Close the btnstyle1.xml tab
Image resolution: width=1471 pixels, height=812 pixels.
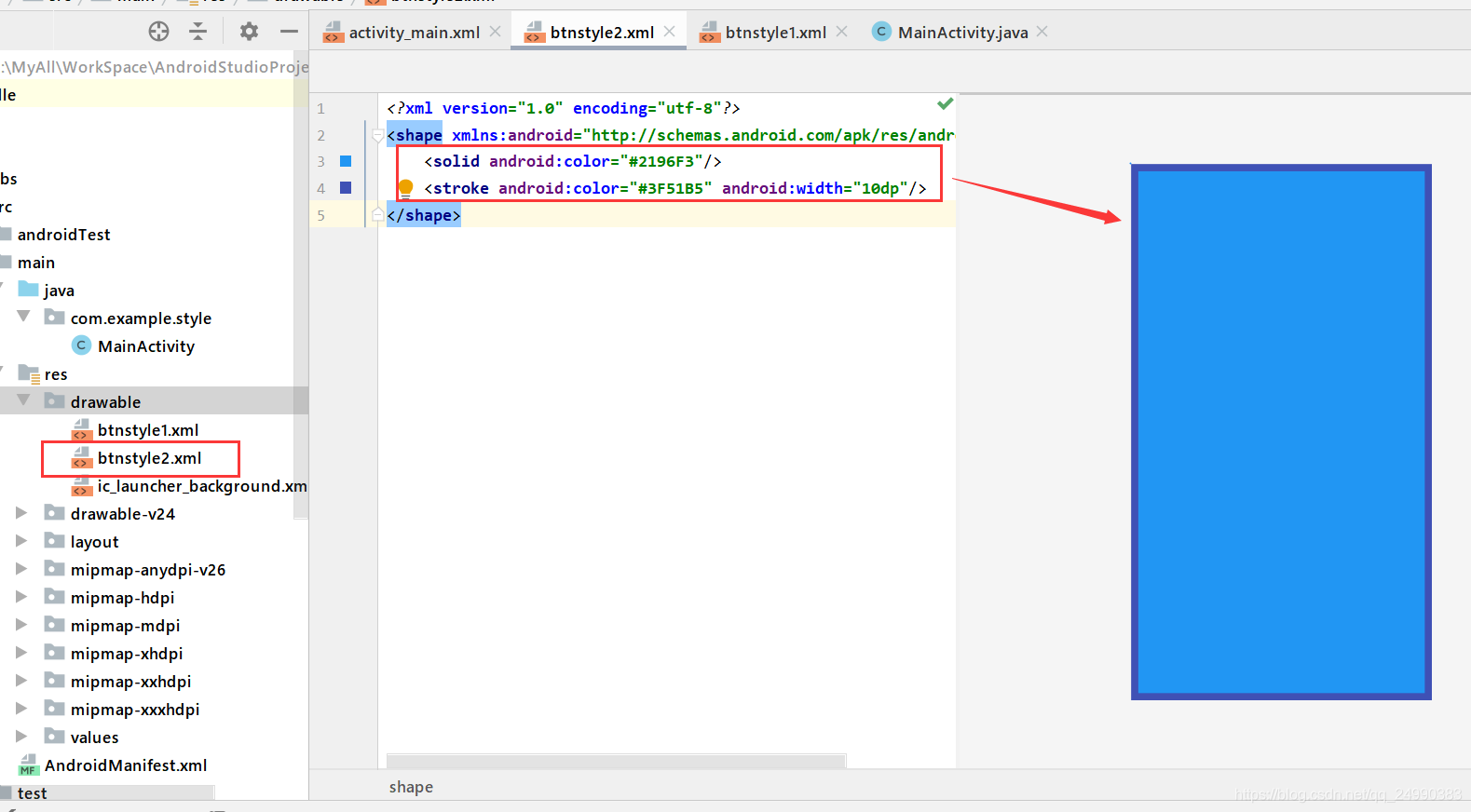842,32
